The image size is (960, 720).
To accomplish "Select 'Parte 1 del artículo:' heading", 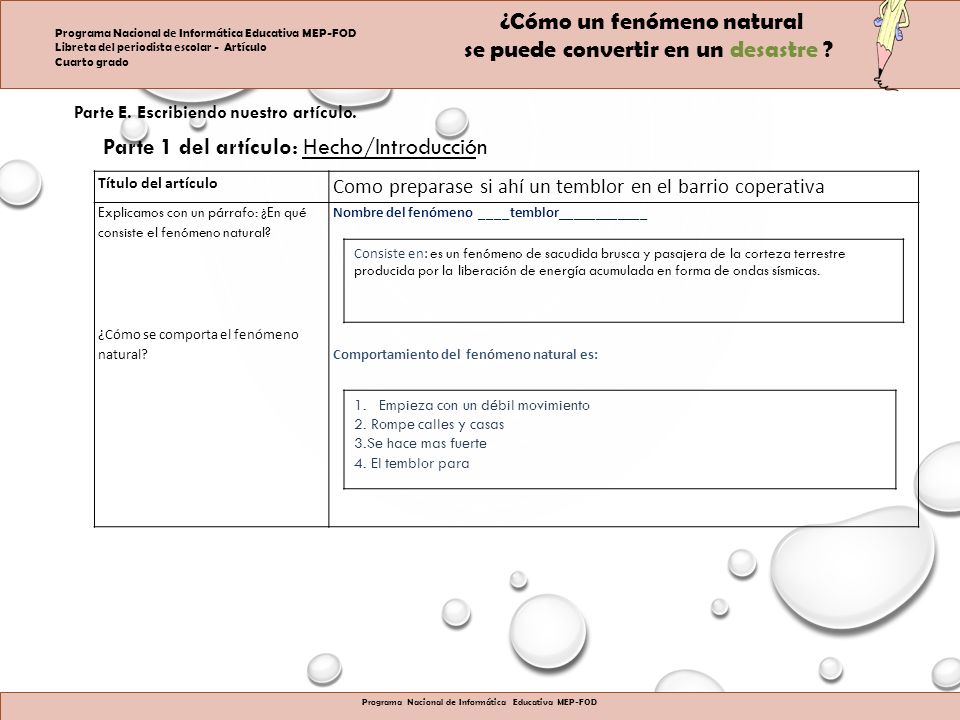I will (201, 147).
